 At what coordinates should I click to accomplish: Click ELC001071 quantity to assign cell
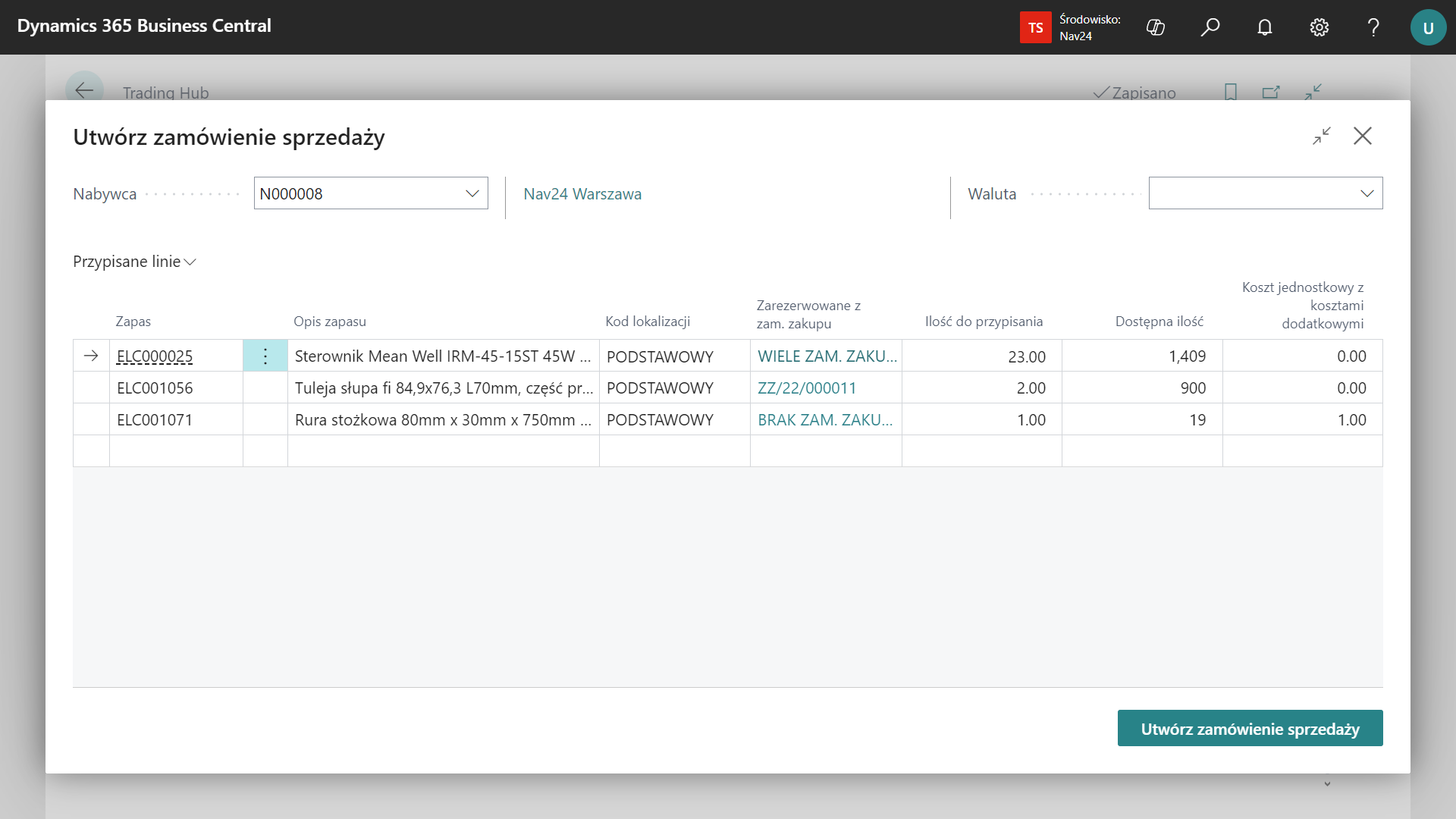(982, 419)
